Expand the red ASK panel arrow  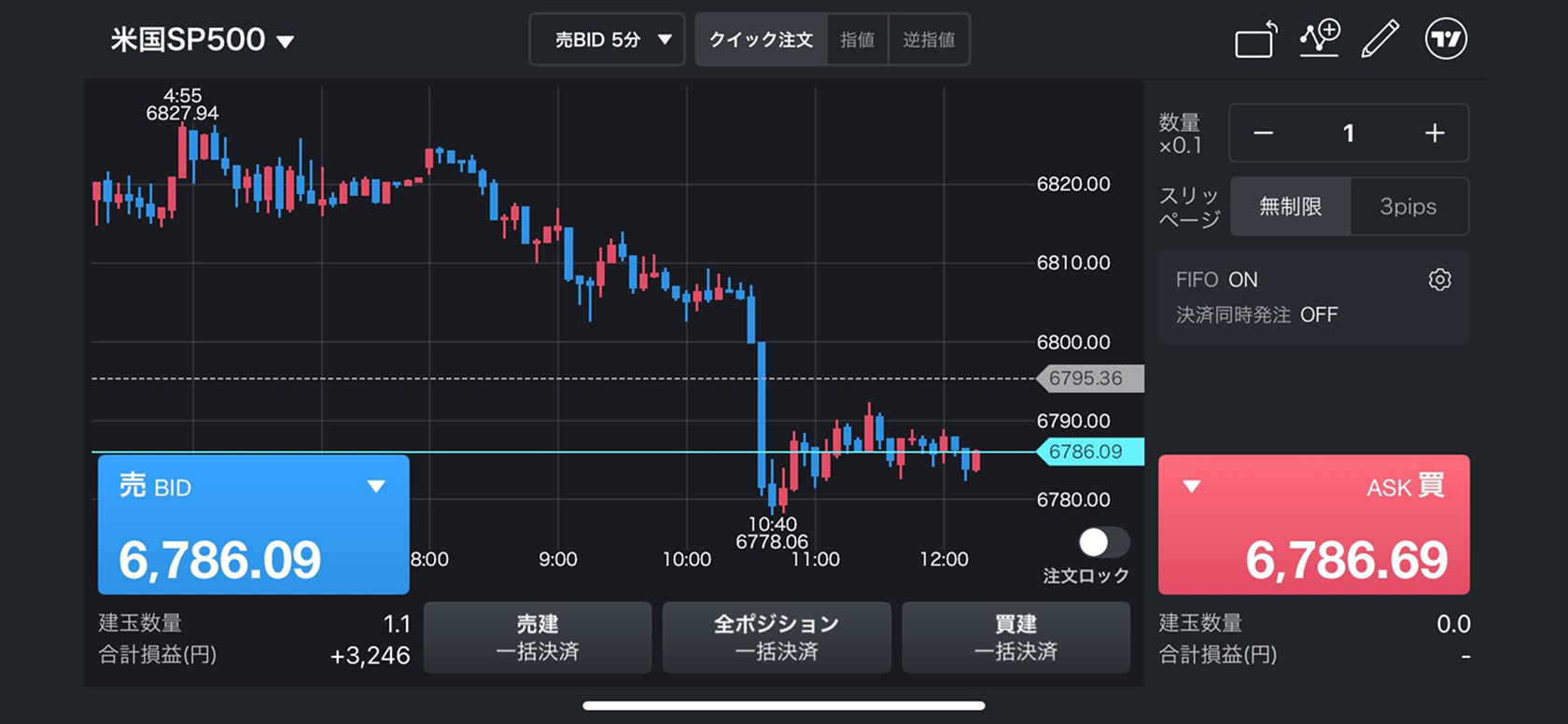click(x=1192, y=486)
